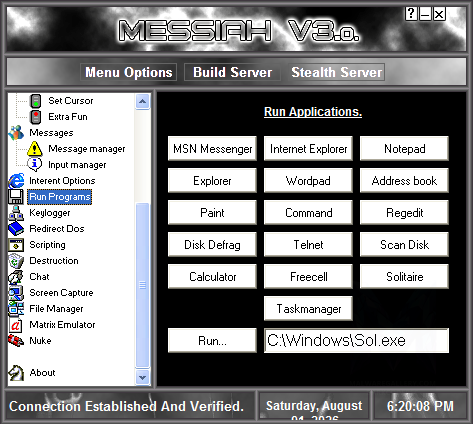Viewport: 473px width, 424px height.
Task: Click the Taskmanager button
Action: [308, 309]
